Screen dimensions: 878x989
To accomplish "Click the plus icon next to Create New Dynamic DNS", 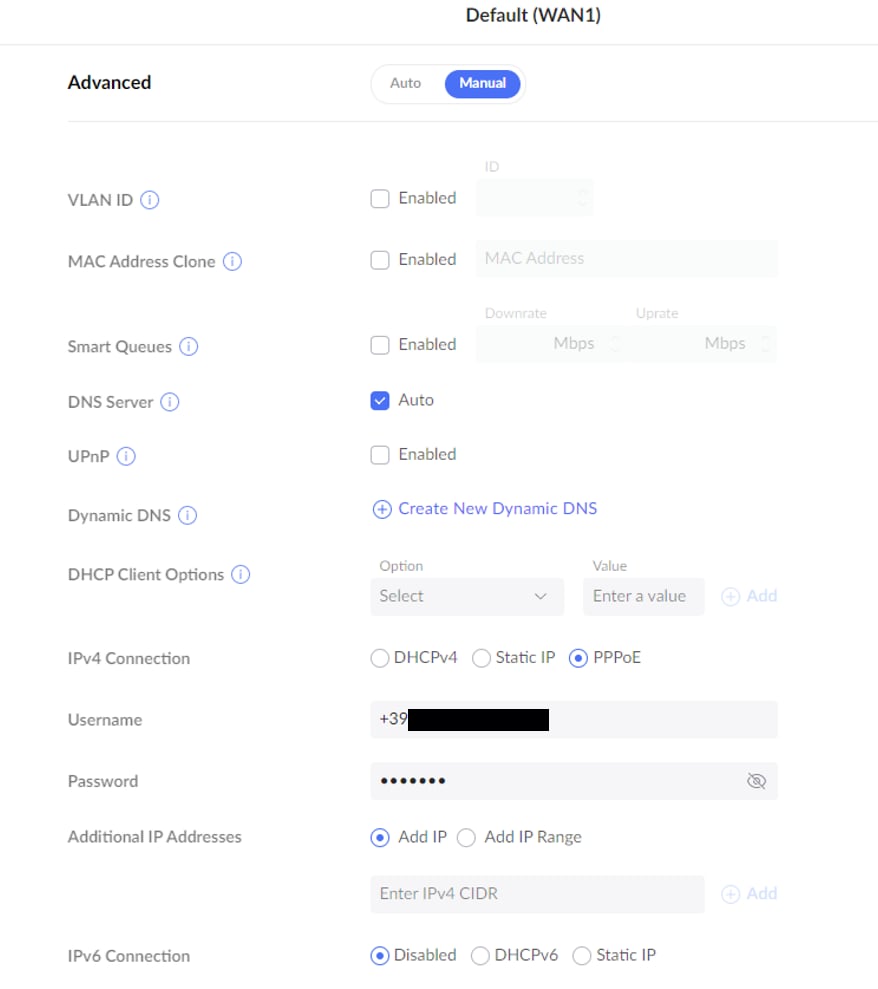I will pyautogui.click(x=382, y=509).
